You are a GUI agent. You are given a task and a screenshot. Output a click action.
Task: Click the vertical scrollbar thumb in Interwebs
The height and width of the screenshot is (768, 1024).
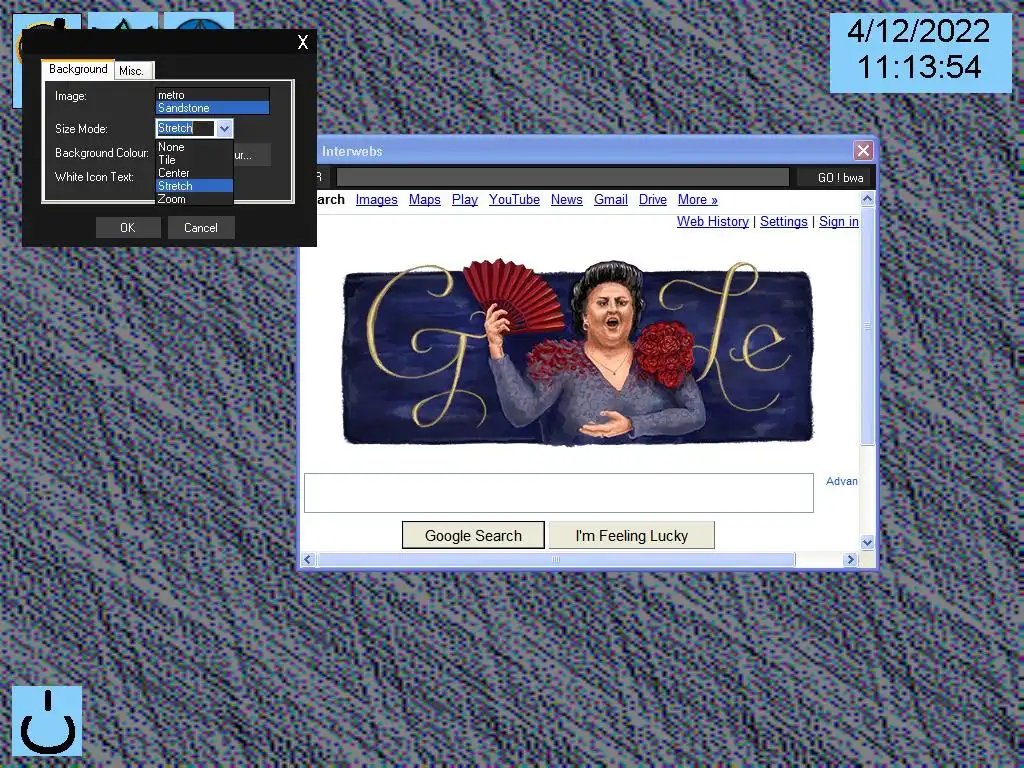867,327
